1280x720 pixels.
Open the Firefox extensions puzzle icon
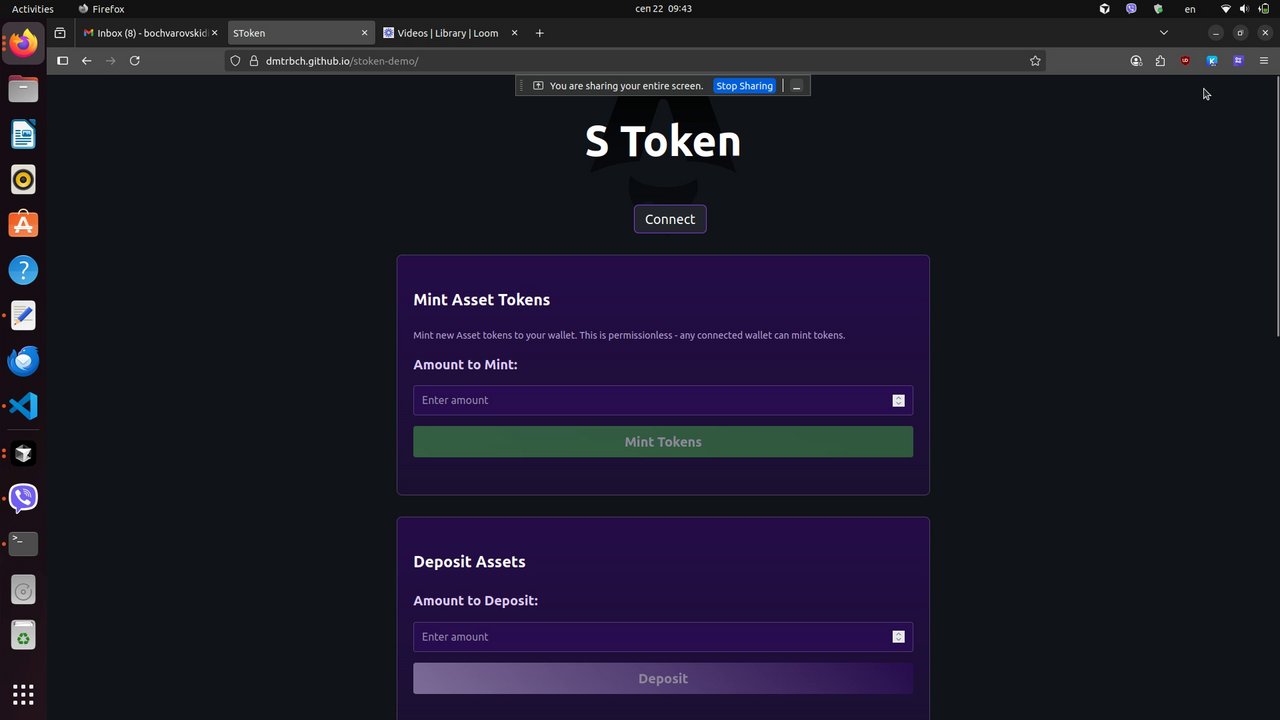click(x=1160, y=61)
